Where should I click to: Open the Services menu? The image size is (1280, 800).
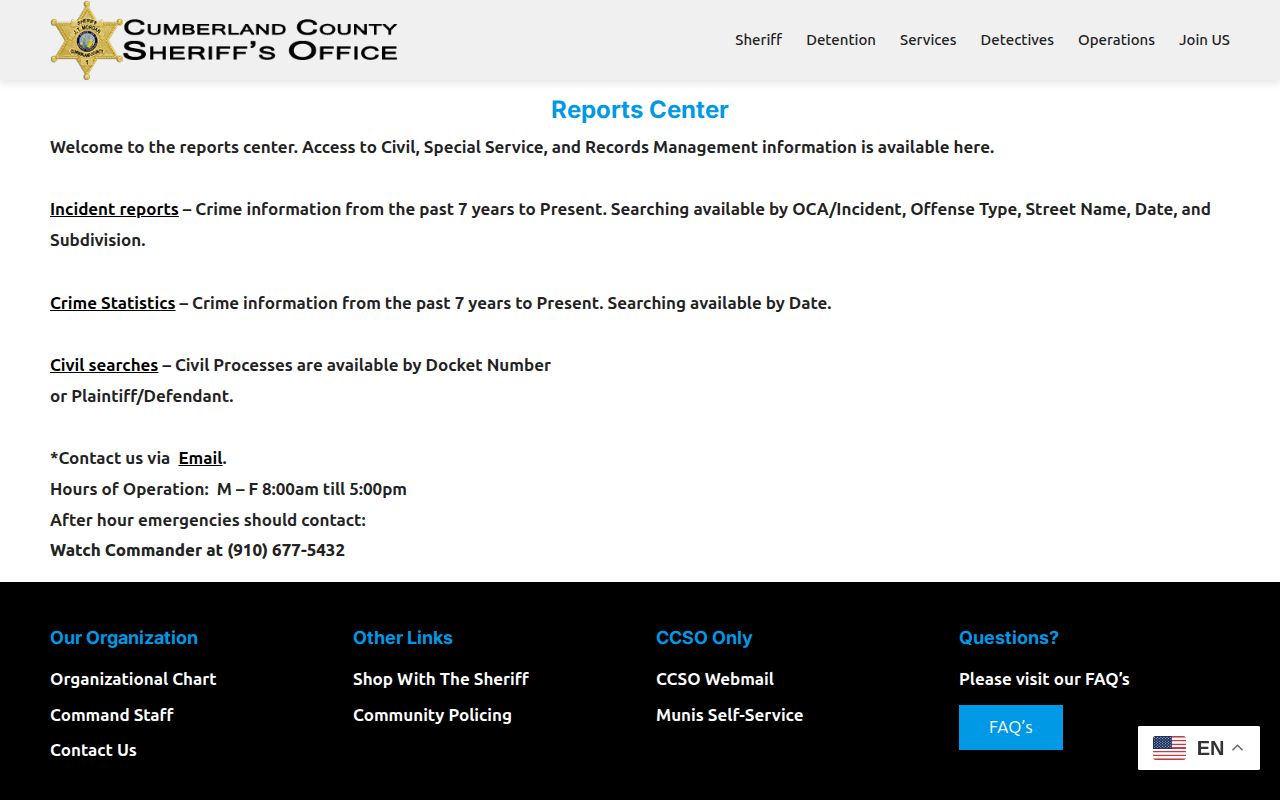[x=928, y=40]
